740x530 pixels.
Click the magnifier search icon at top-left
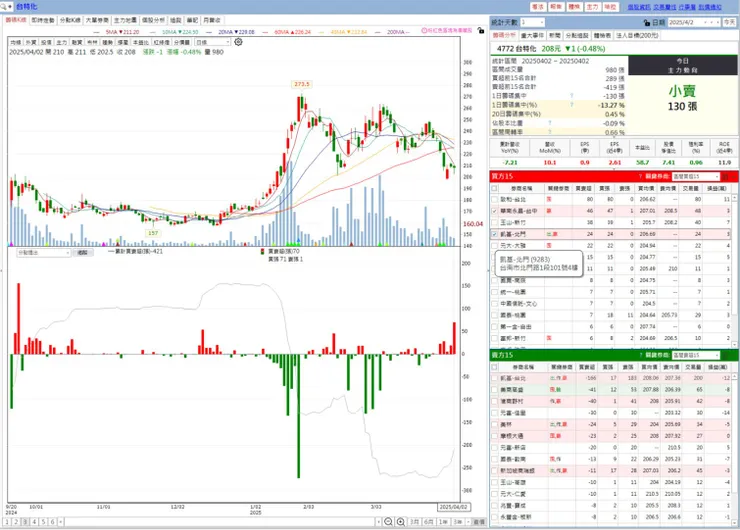click(x=4, y=7)
